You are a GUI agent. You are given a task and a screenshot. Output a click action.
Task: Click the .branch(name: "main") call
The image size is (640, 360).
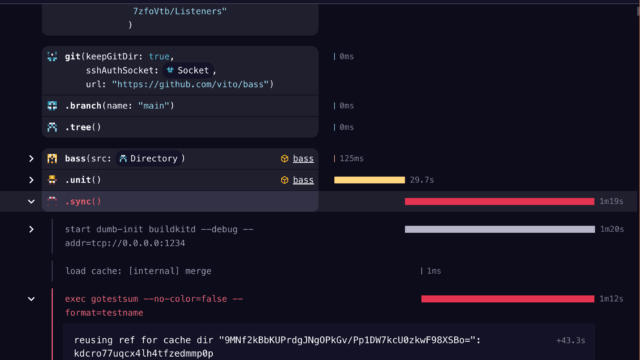pyautogui.click(x=120, y=106)
